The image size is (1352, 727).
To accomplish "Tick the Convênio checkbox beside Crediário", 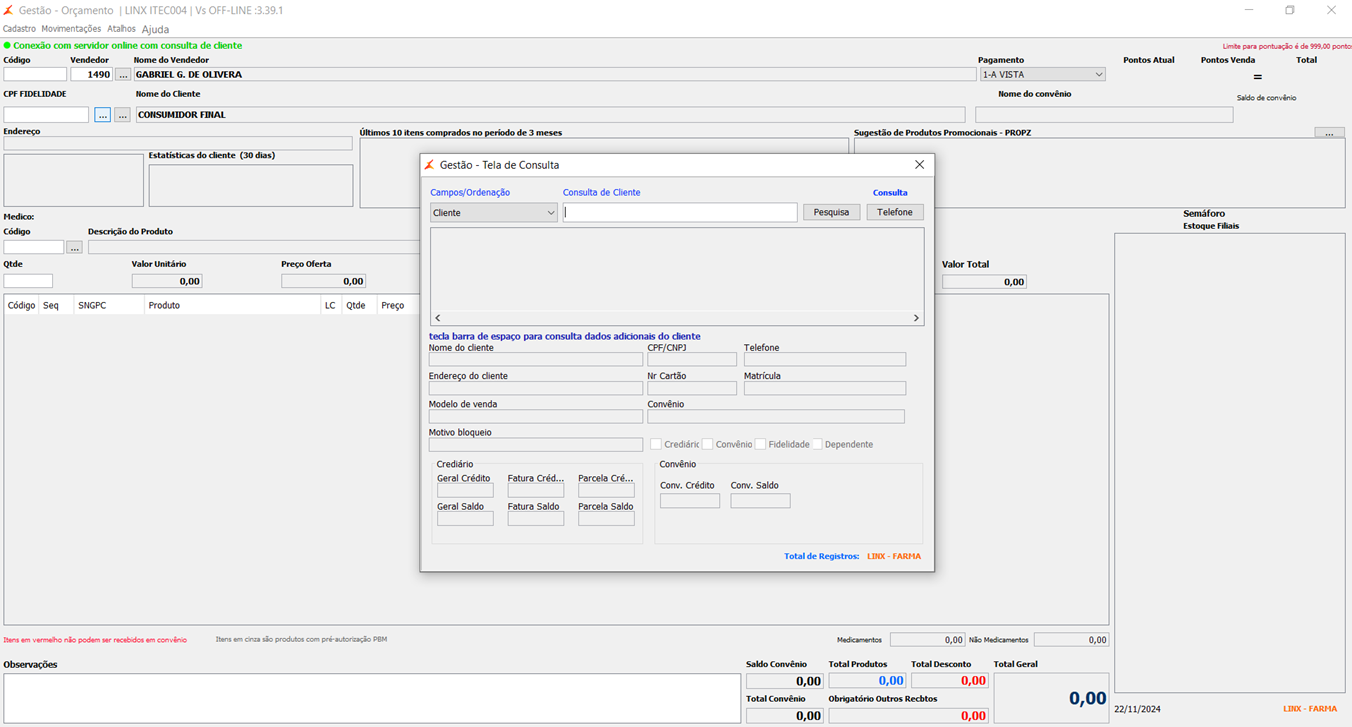I will [707, 444].
